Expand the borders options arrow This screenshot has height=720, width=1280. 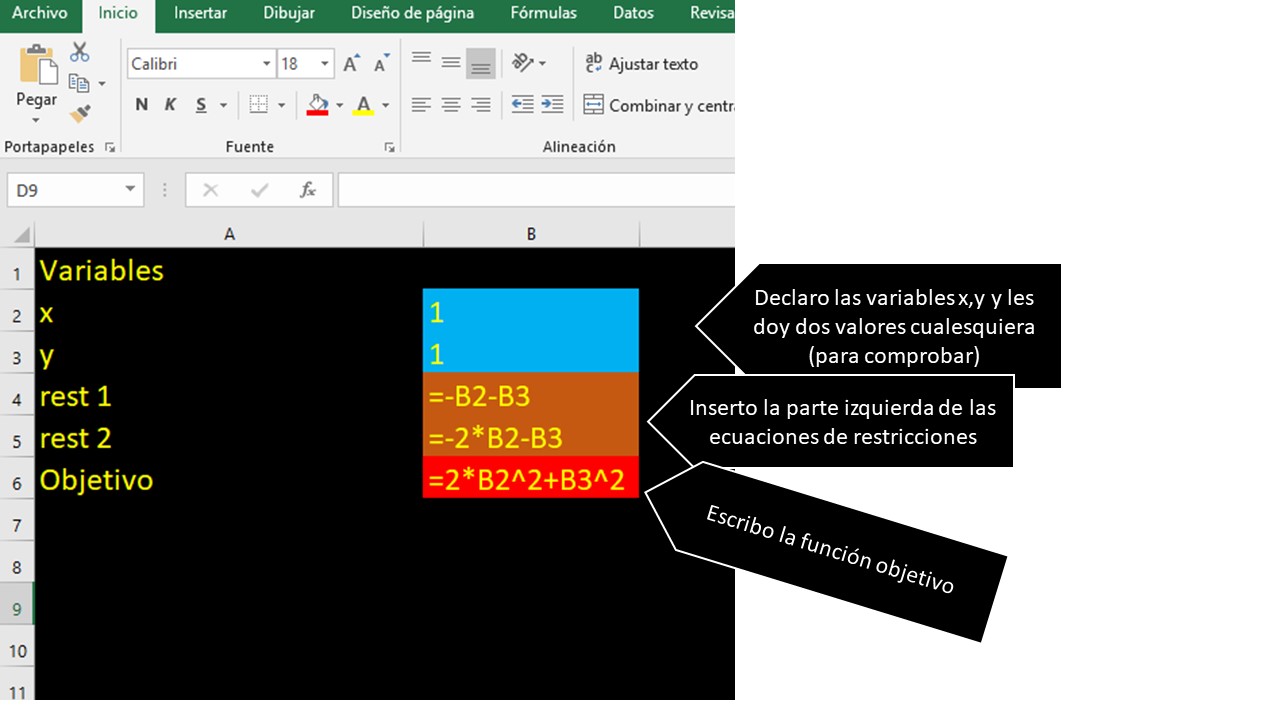(x=281, y=105)
